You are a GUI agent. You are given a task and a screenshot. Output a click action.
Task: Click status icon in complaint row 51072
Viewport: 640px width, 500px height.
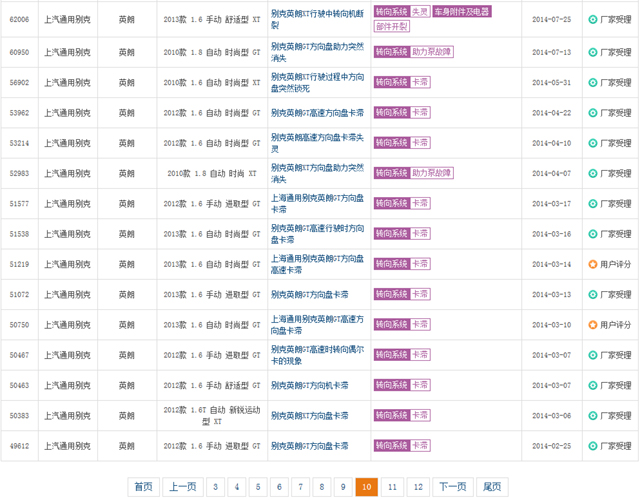[593, 294]
